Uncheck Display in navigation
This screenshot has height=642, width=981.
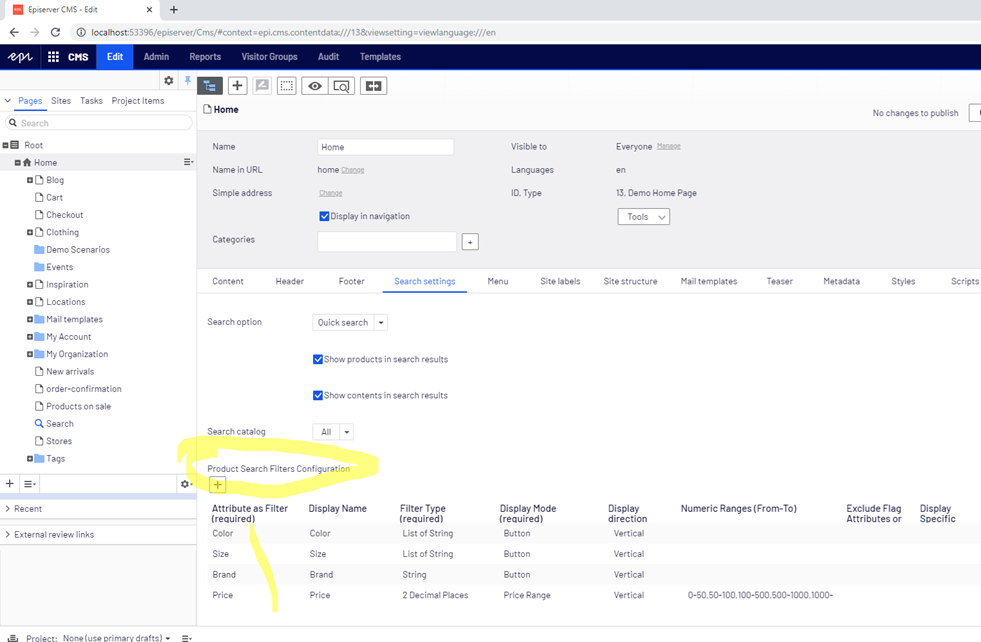pos(324,217)
